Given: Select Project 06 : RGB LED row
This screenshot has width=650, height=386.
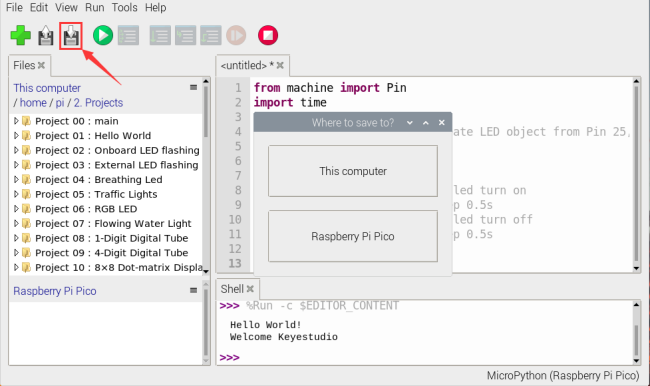Looking at the screenshot, I should 106,209.
